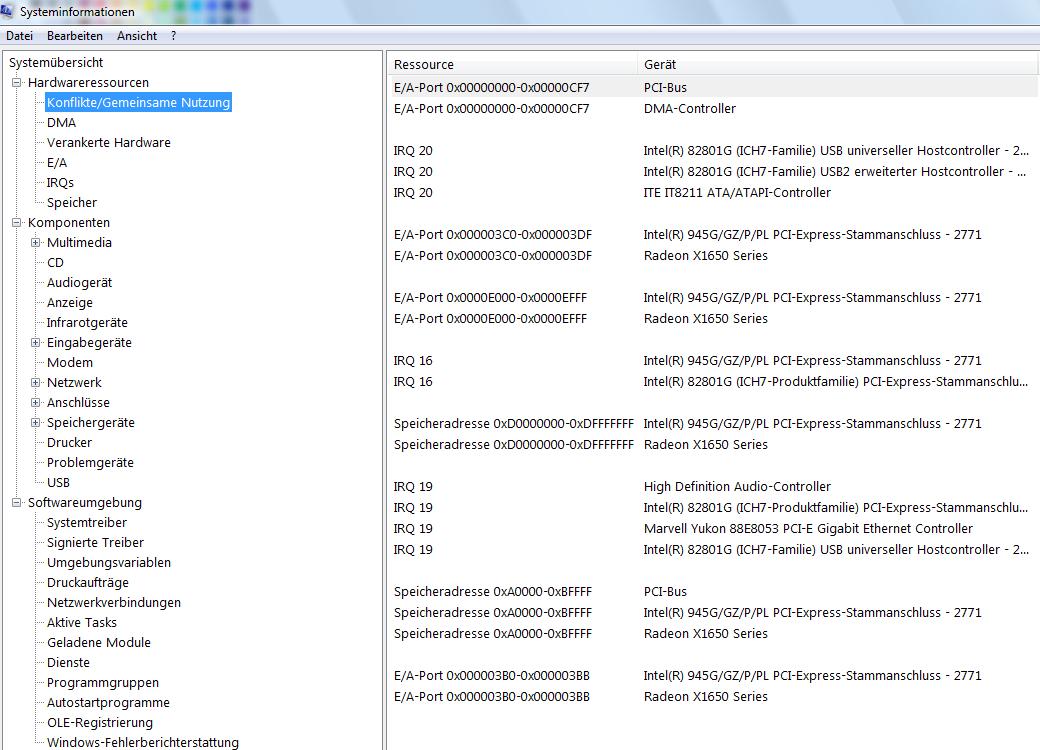This screenshot has width=1040, height=750.
Task: Open the ? help menu
Action: [173, 36]
